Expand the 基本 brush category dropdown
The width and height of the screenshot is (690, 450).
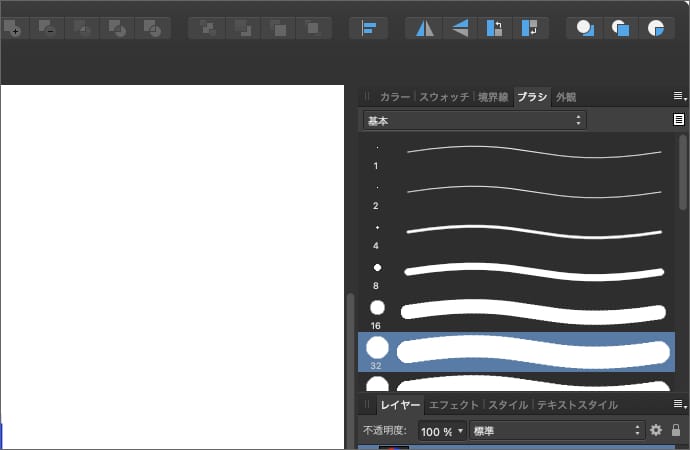click(474, 120)
